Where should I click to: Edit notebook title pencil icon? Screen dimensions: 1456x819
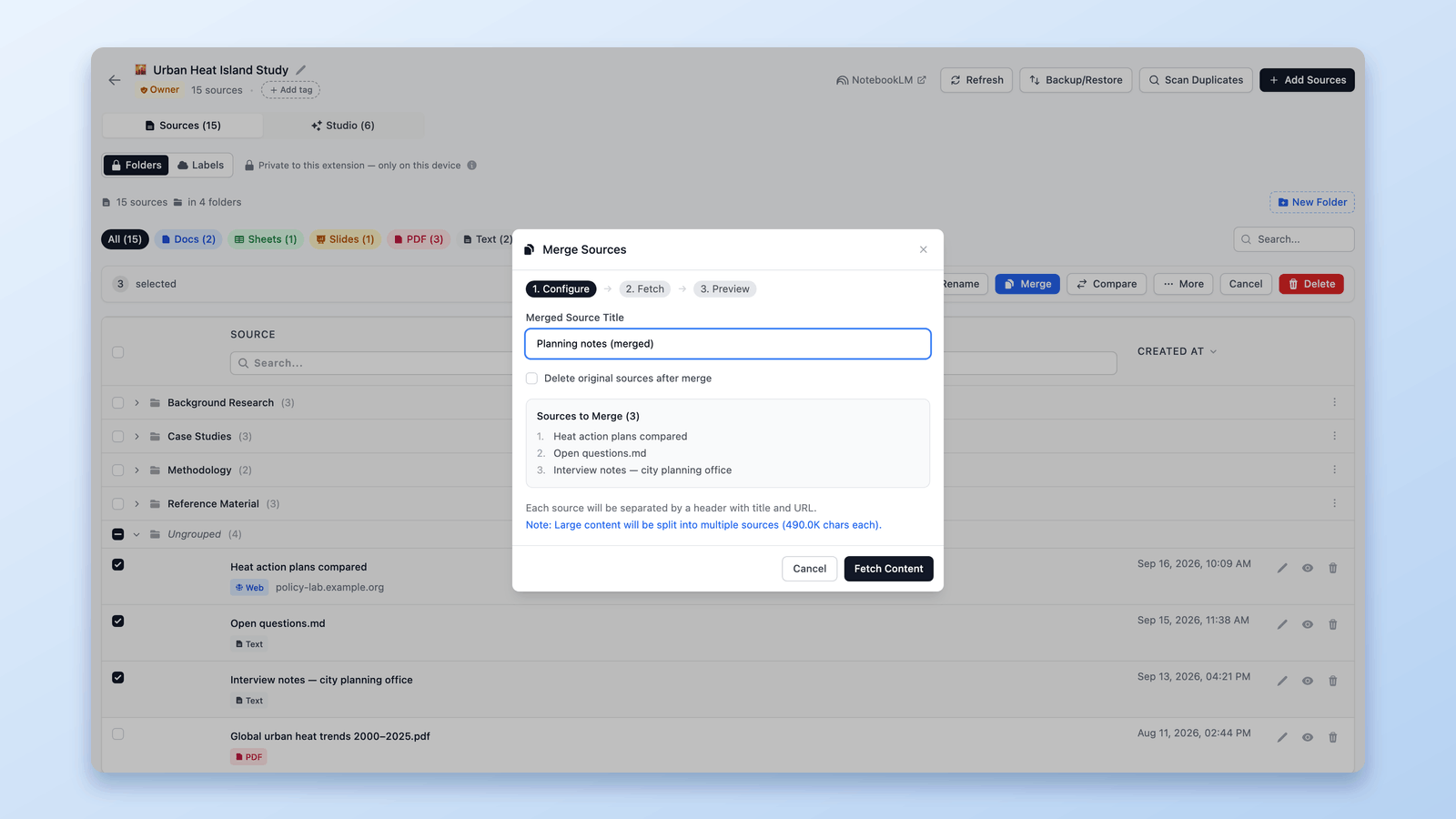click(x=301, y=70)
